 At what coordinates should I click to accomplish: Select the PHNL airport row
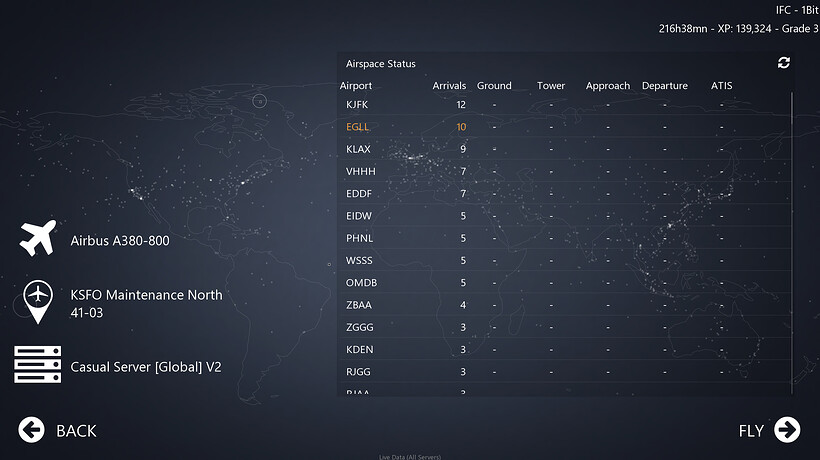(x=565, y=238)
